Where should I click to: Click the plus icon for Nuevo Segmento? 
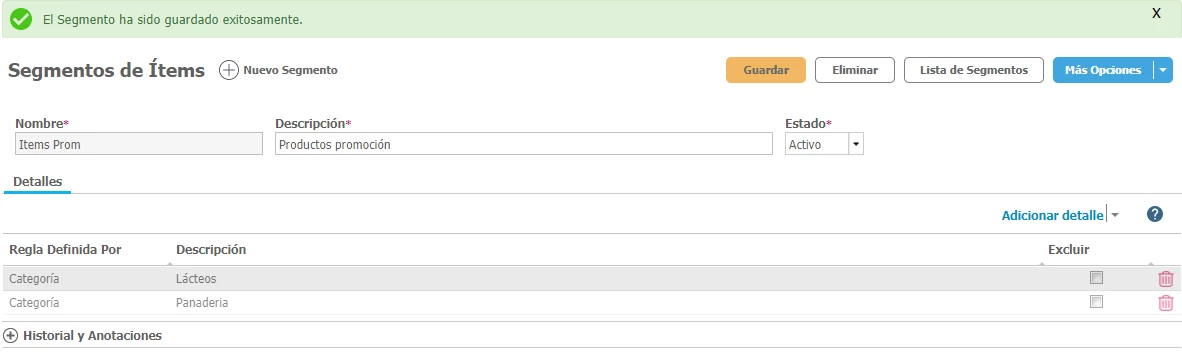pos(228,70)
